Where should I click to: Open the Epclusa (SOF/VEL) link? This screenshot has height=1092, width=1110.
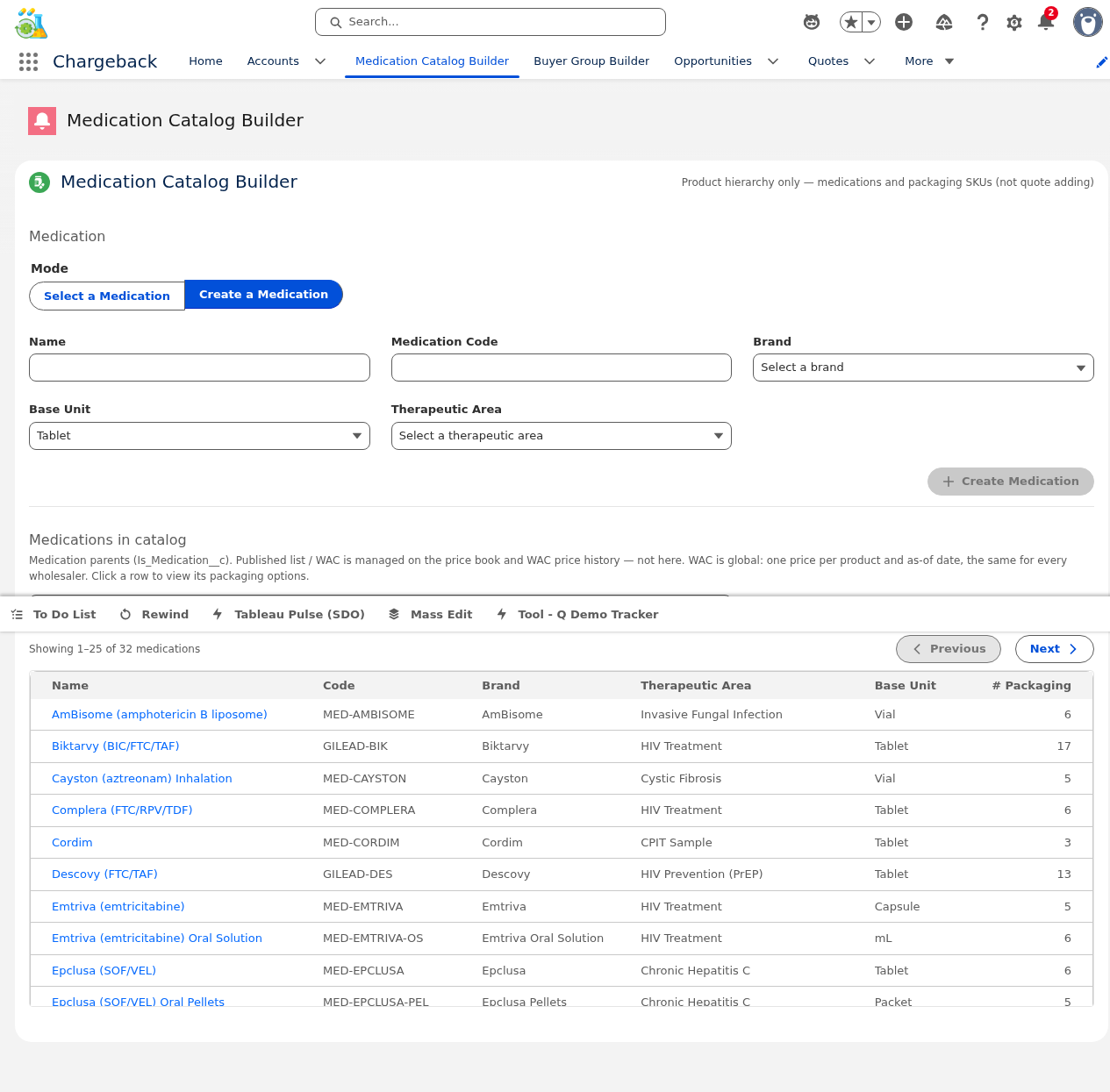(104, 971)
